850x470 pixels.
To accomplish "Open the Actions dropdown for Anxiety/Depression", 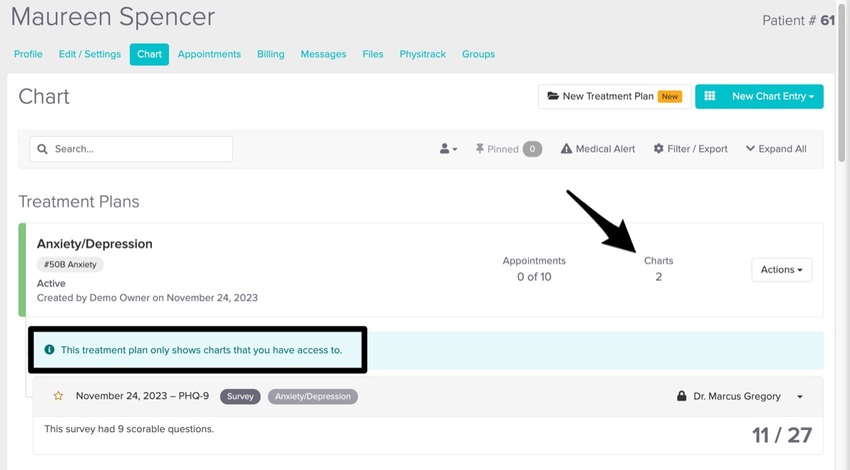I will click(781, 269).
